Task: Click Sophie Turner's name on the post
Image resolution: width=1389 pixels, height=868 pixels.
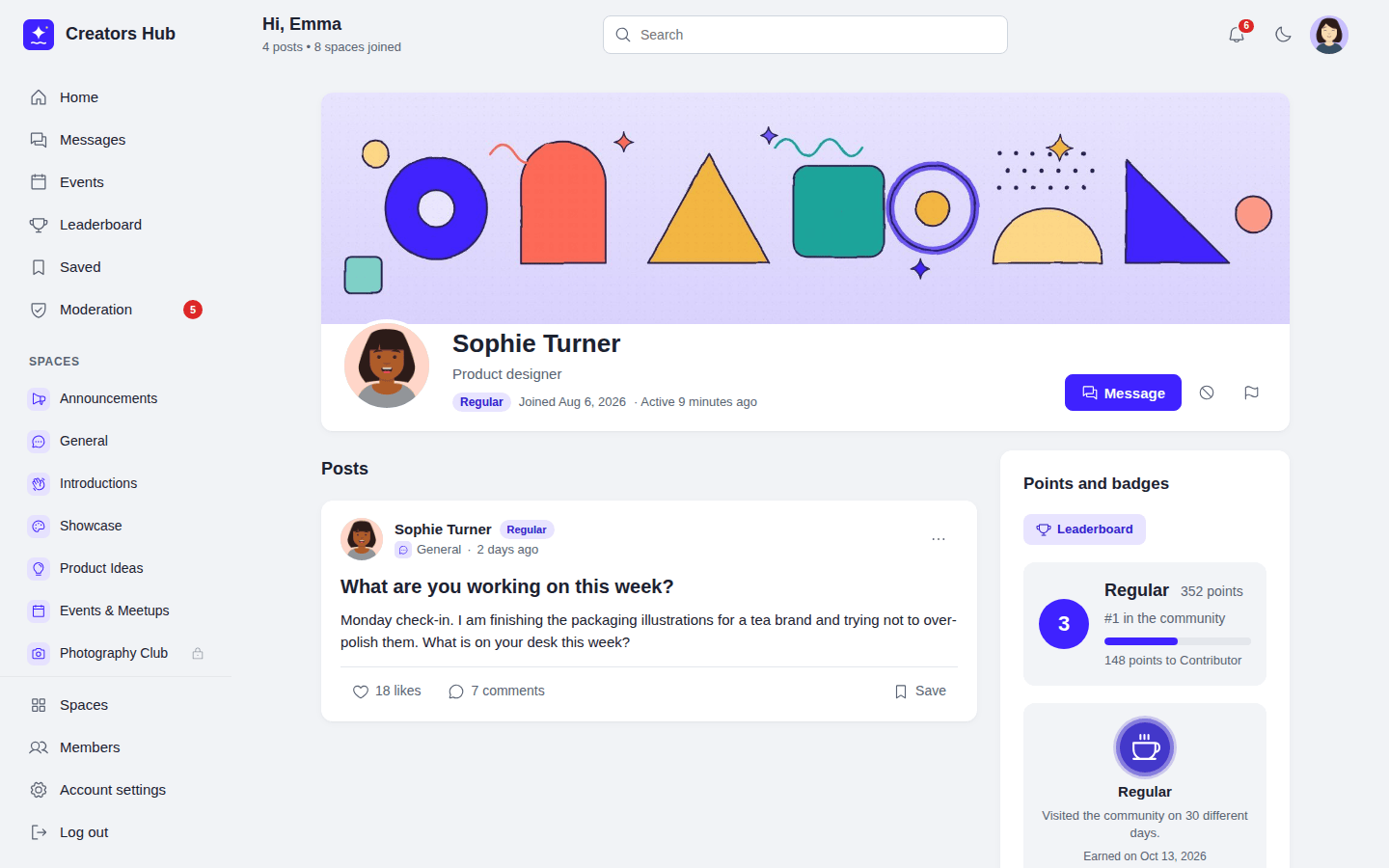Action: (x=443, y=529)
